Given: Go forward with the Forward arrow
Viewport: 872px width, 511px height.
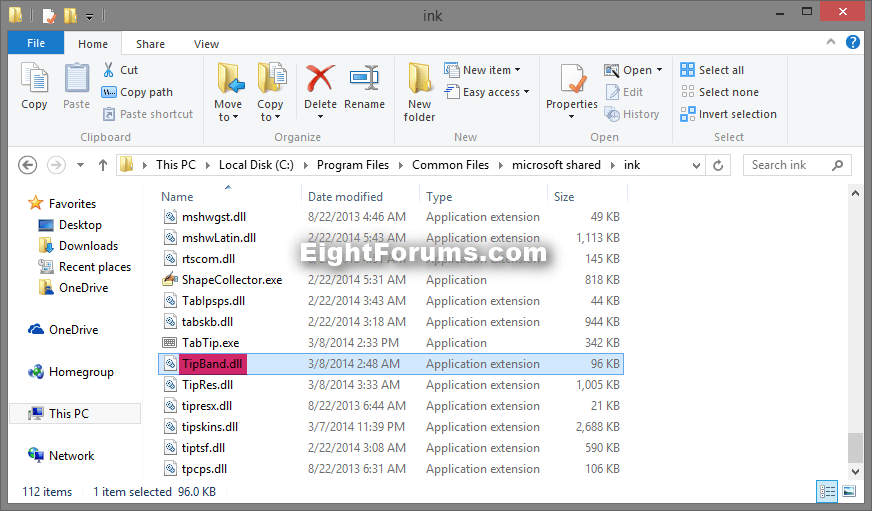Looking at the screenshot, I should [x=56, y=165].
